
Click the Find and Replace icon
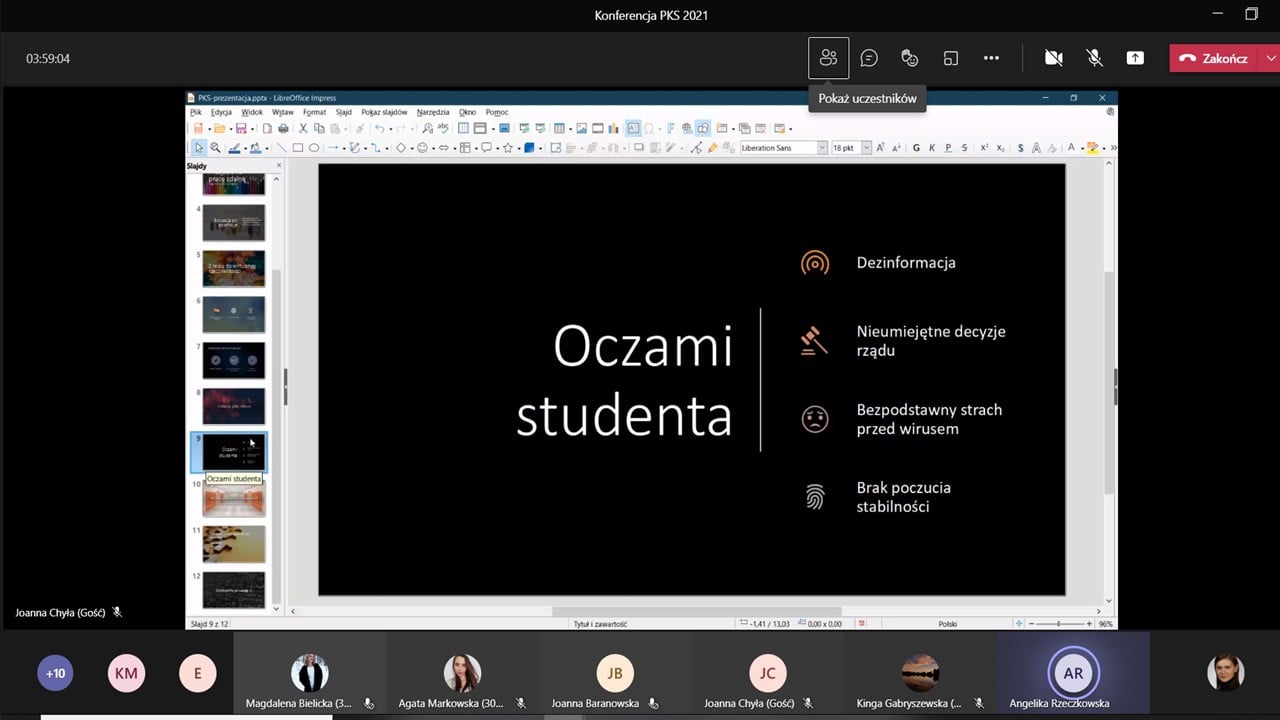(x=427, y=128)
